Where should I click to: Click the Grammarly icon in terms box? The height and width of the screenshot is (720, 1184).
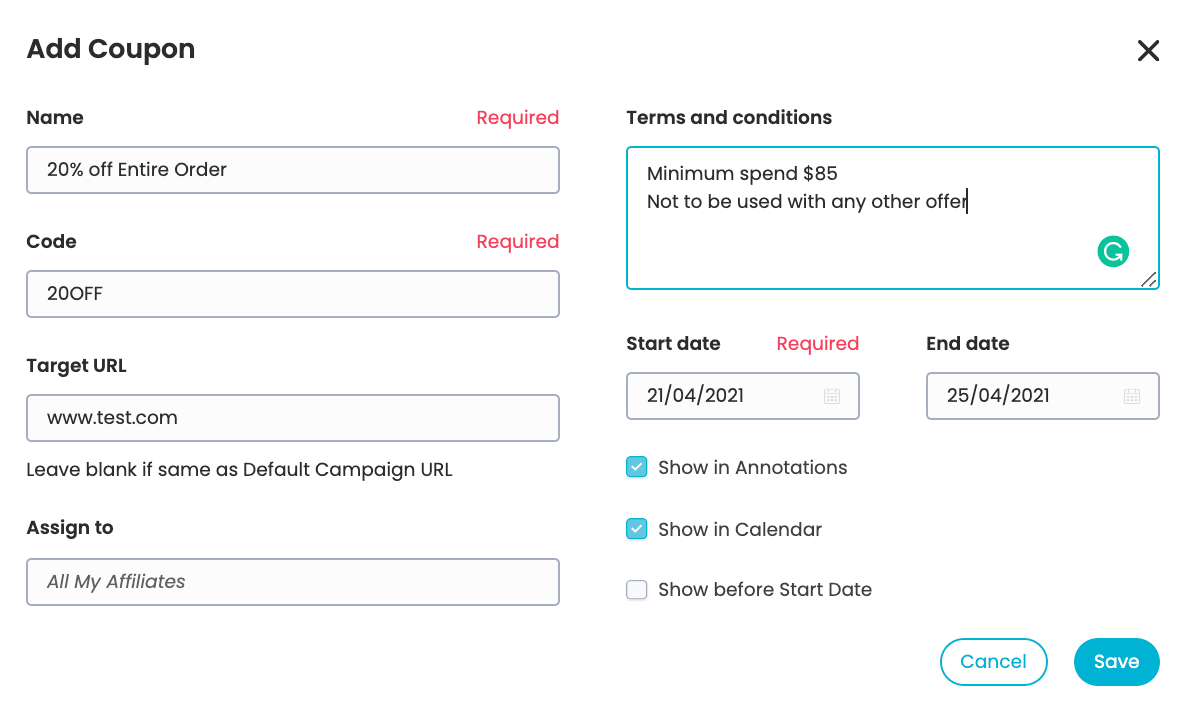pyautogui.click(x=1113, y=251)
